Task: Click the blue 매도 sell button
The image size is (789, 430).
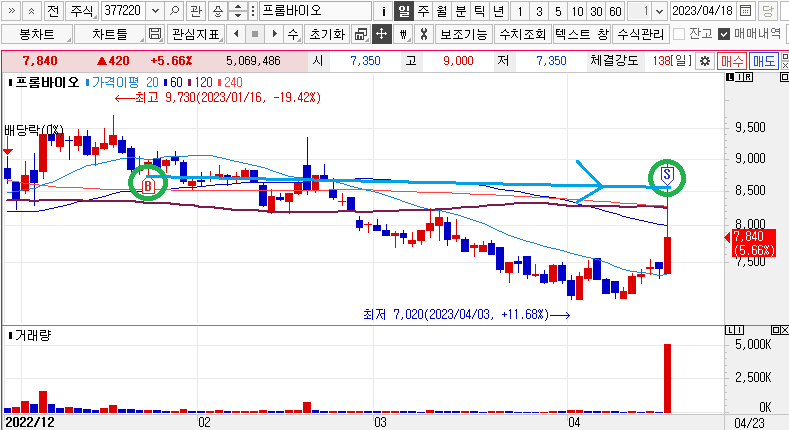Action: pyautogui.click(x=763, y=61)
